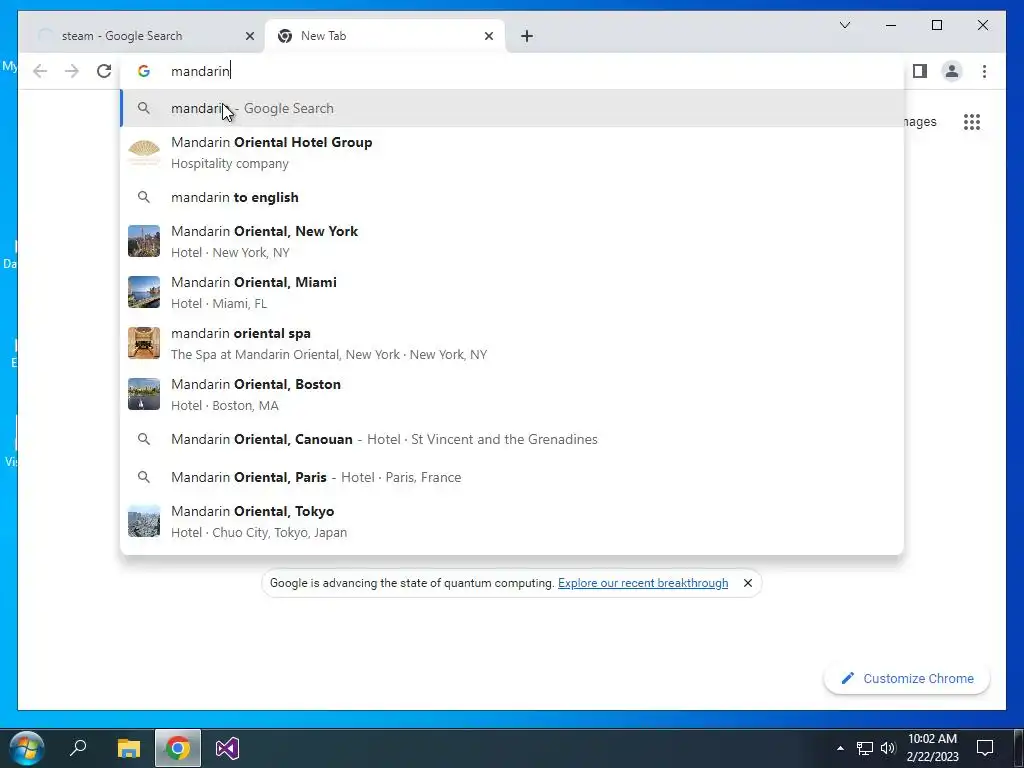The width and height of the screenshot is (1024, 768).
Task: Open network status tray icon
Action: (x=865, y=748)
